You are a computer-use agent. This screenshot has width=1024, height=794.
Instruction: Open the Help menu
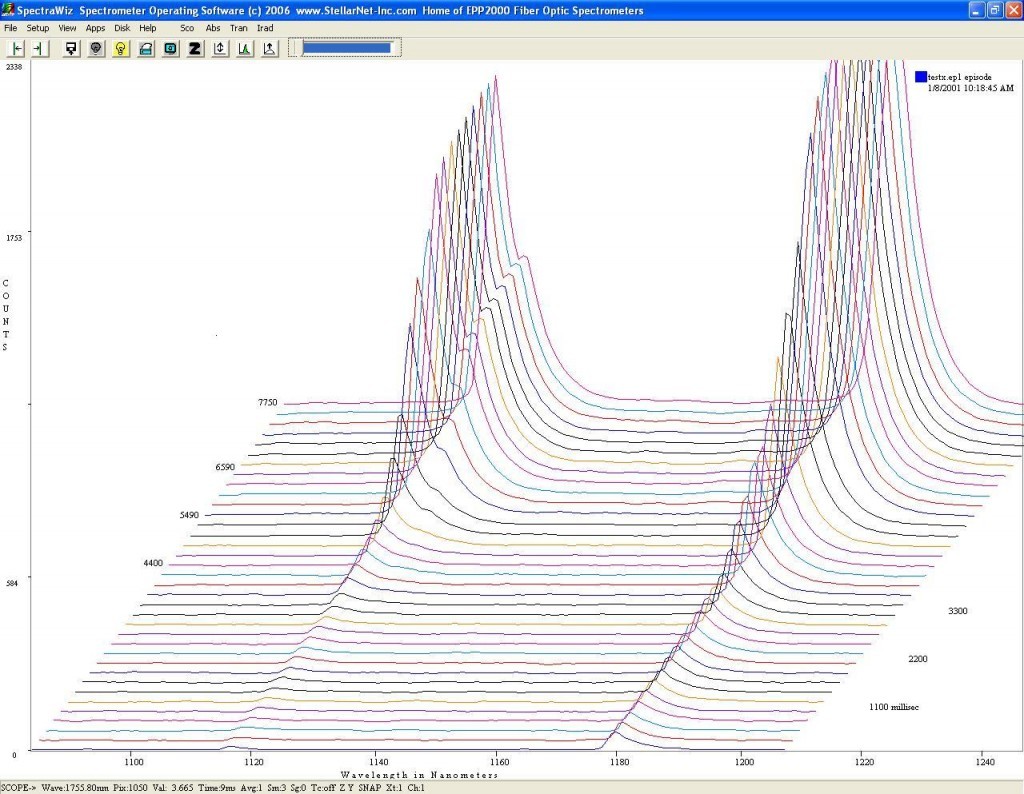(147, 28)
